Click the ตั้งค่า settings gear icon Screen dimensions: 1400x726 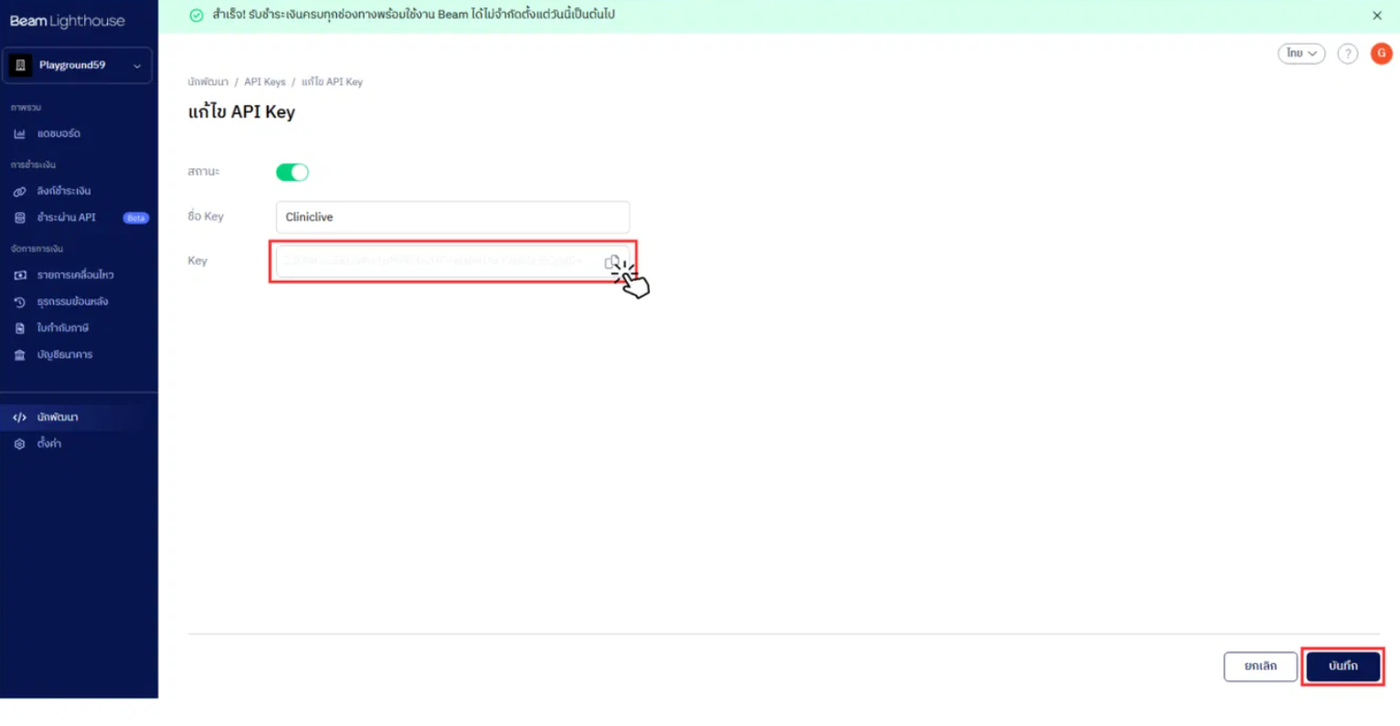point(20,444)
